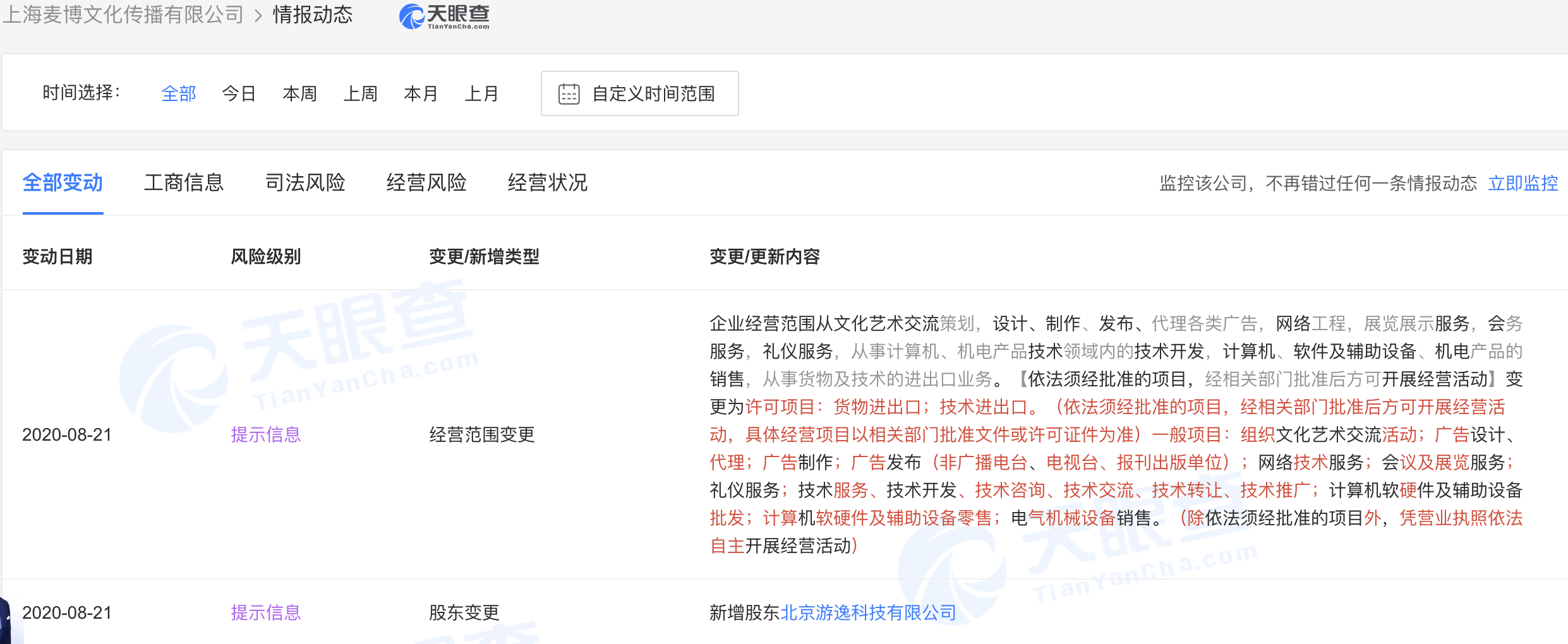
Task: Click the 时间选择 label
Action: point(81,93)
